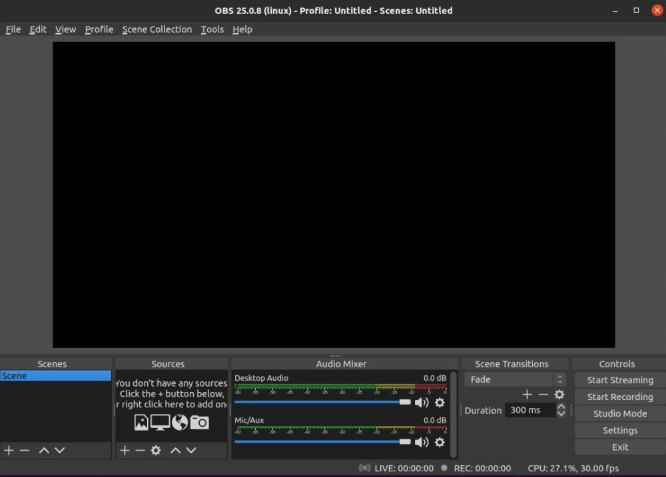Open transition properties gear icon
Image resolution: width=666 pixels, height=477 pixels.
click(x=559, y=395)
